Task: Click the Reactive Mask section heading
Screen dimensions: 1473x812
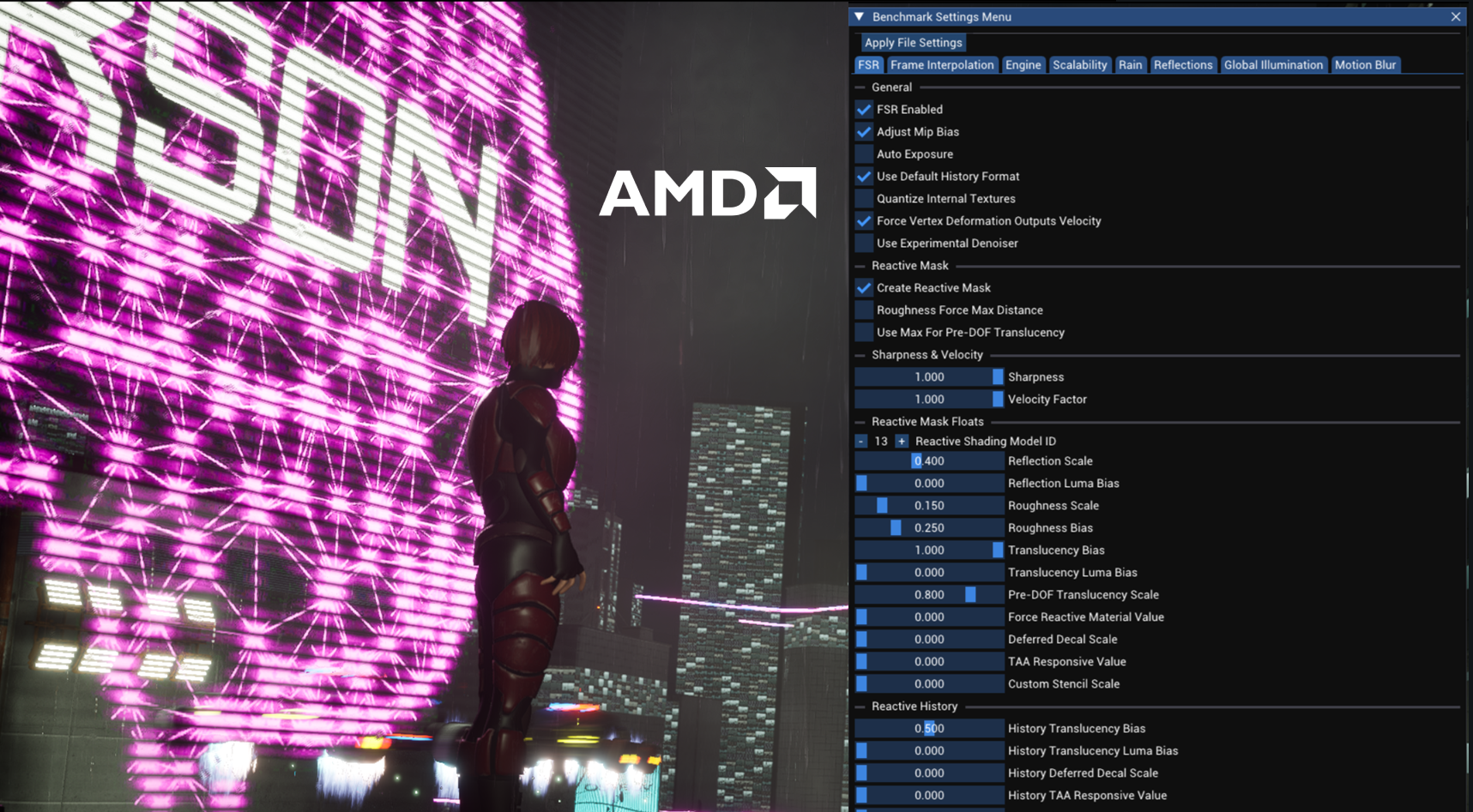Action: point(910,265)
